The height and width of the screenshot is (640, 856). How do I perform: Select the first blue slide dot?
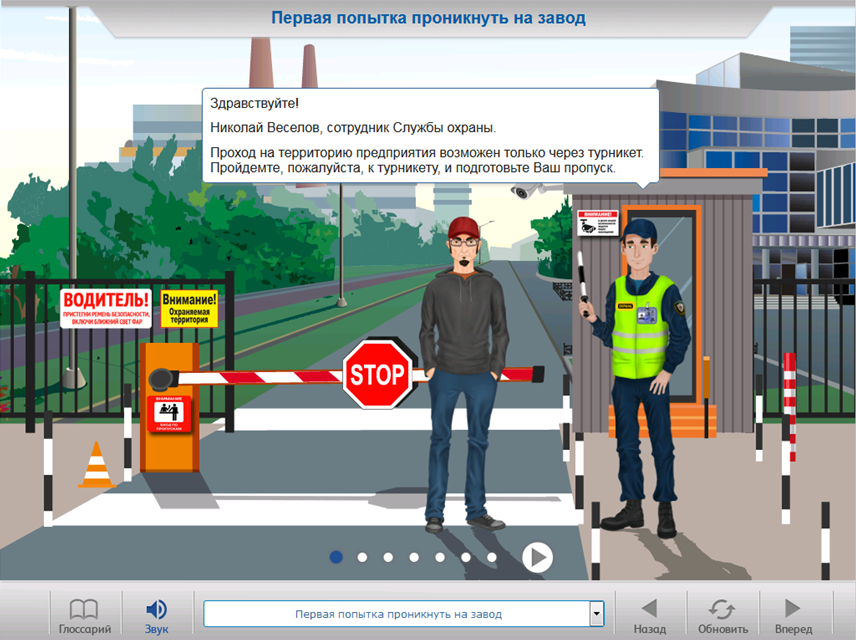[336, 557]
